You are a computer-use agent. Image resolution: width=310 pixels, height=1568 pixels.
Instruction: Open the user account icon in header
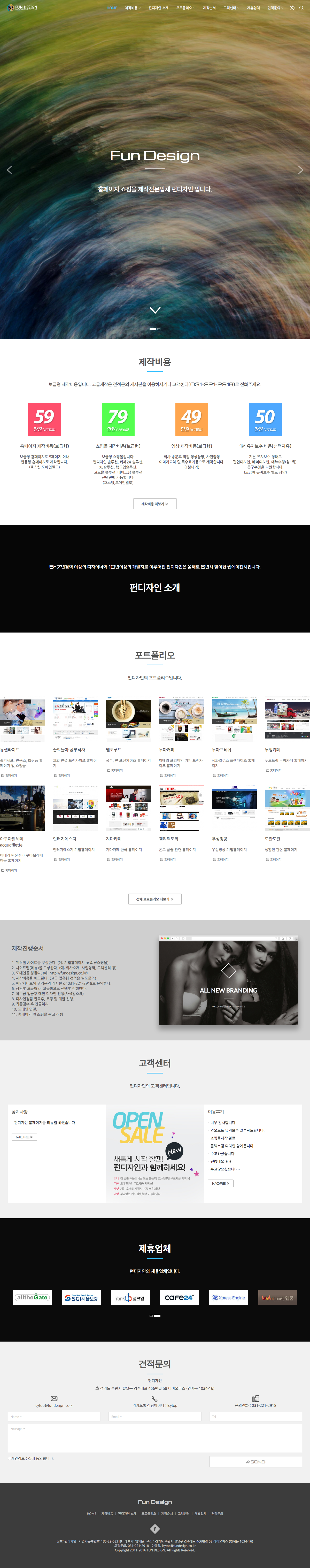pos(292,8)
